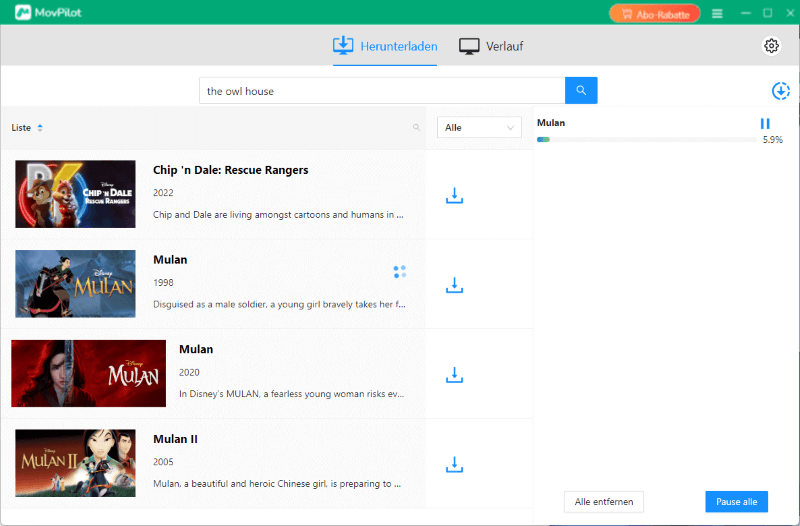Image resolution: width=800 pixels, height=526 pixels.
Task: Switch to the Verlauf tab
Action: click(491, 46)
